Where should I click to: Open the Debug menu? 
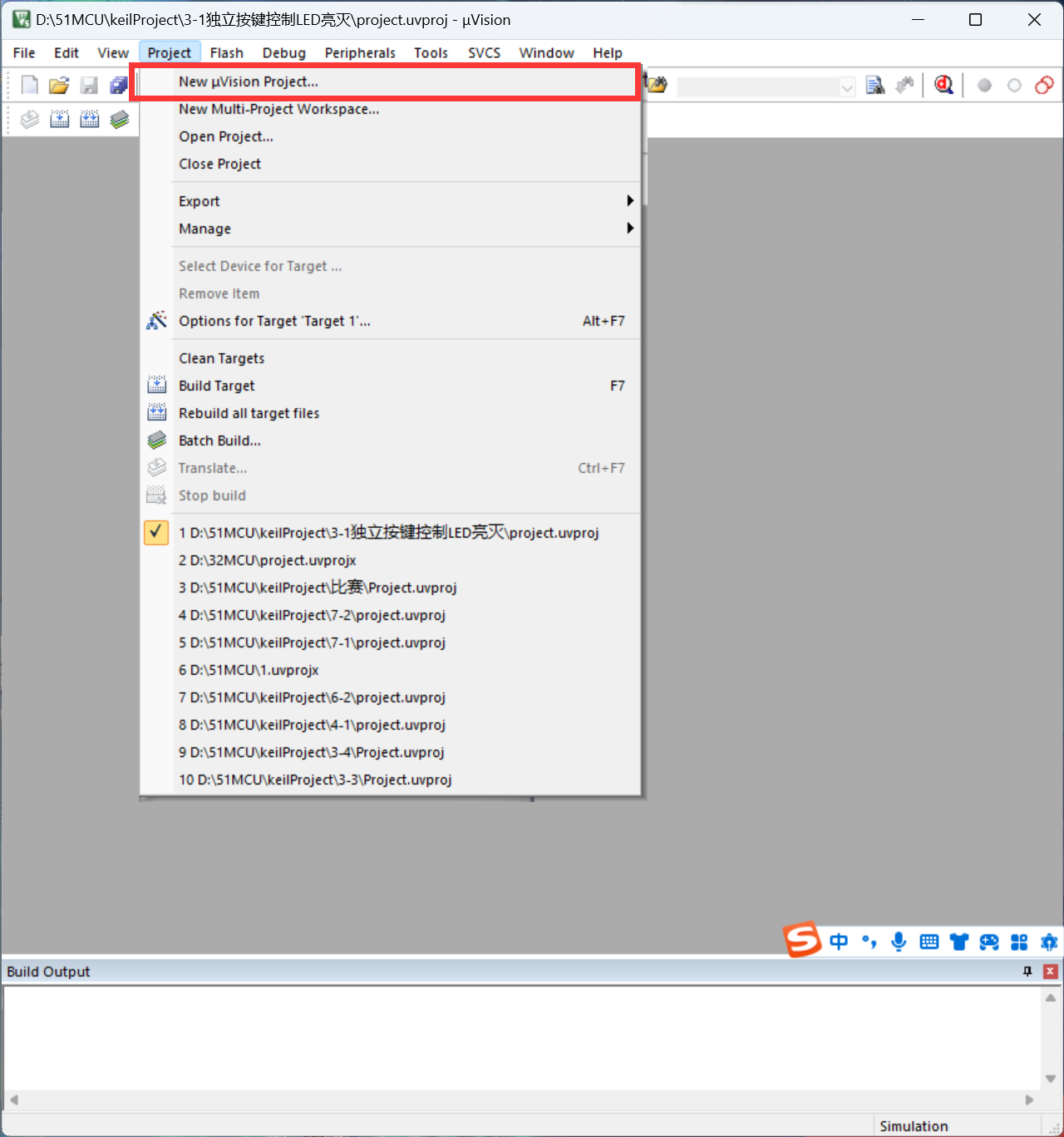click(x=284, y=52)
